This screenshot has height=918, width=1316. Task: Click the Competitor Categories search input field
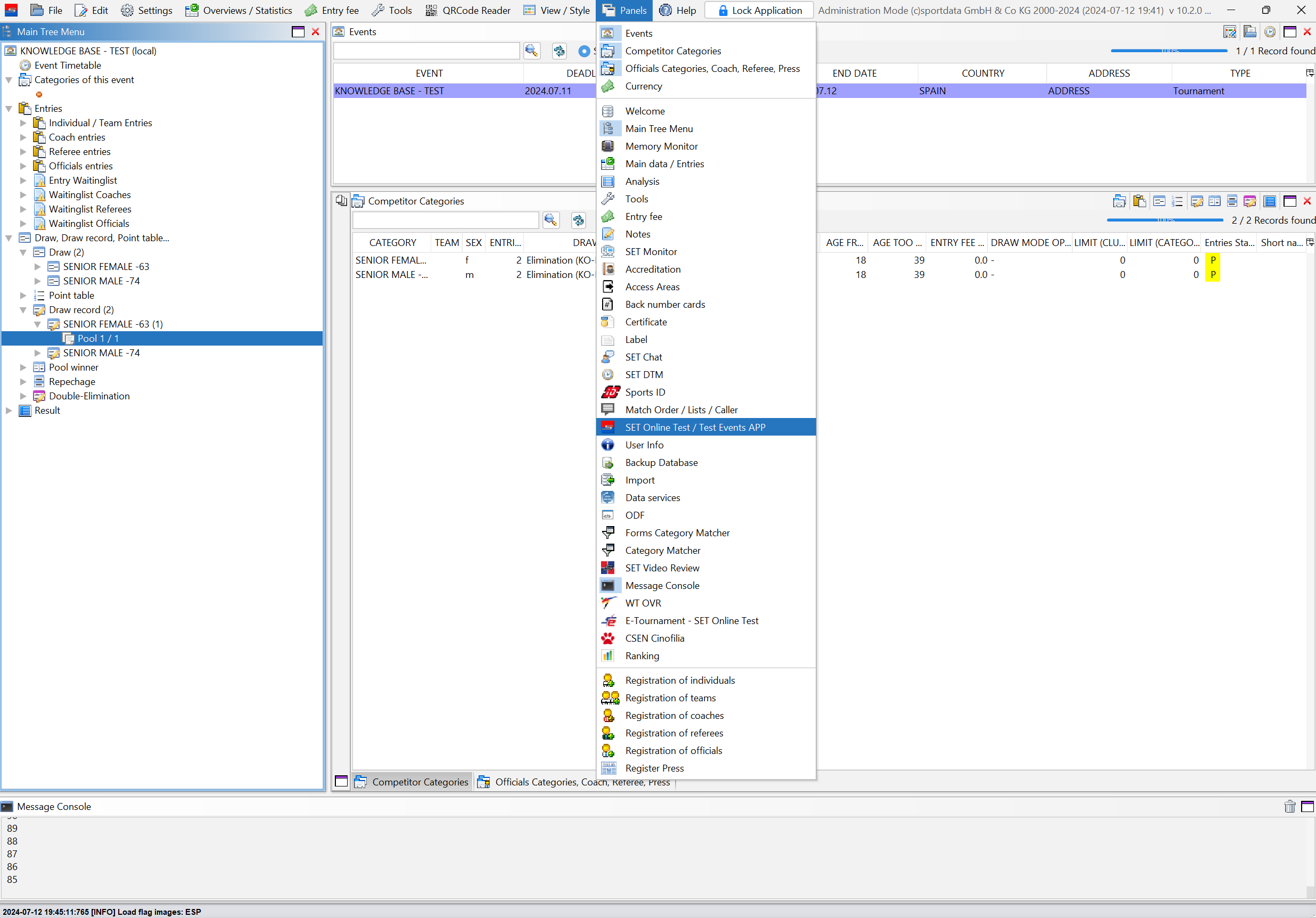[x=446, y=220]
